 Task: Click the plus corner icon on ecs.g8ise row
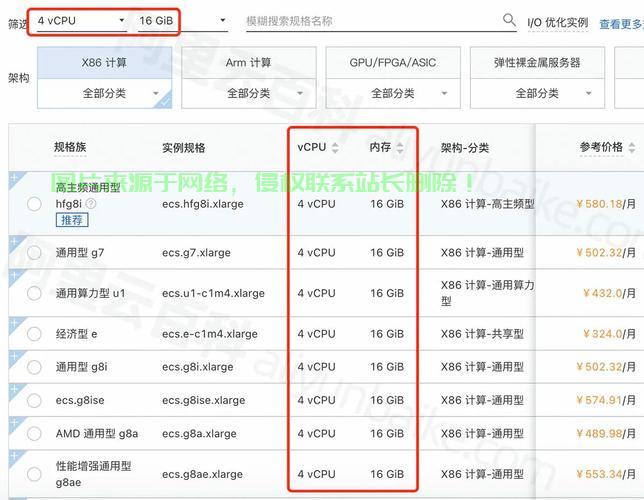pyautogui.click(x=15, y=389)
